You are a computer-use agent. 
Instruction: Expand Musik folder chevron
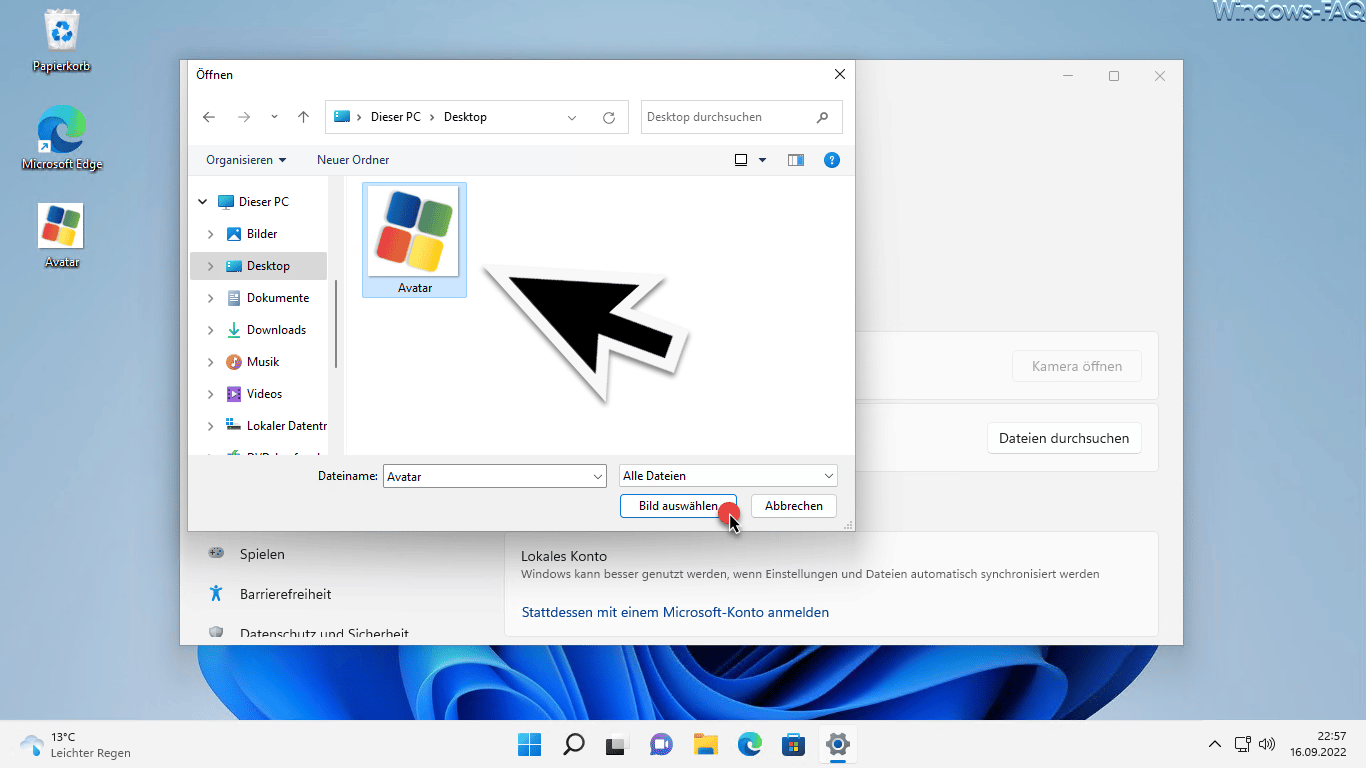point(210,362)
